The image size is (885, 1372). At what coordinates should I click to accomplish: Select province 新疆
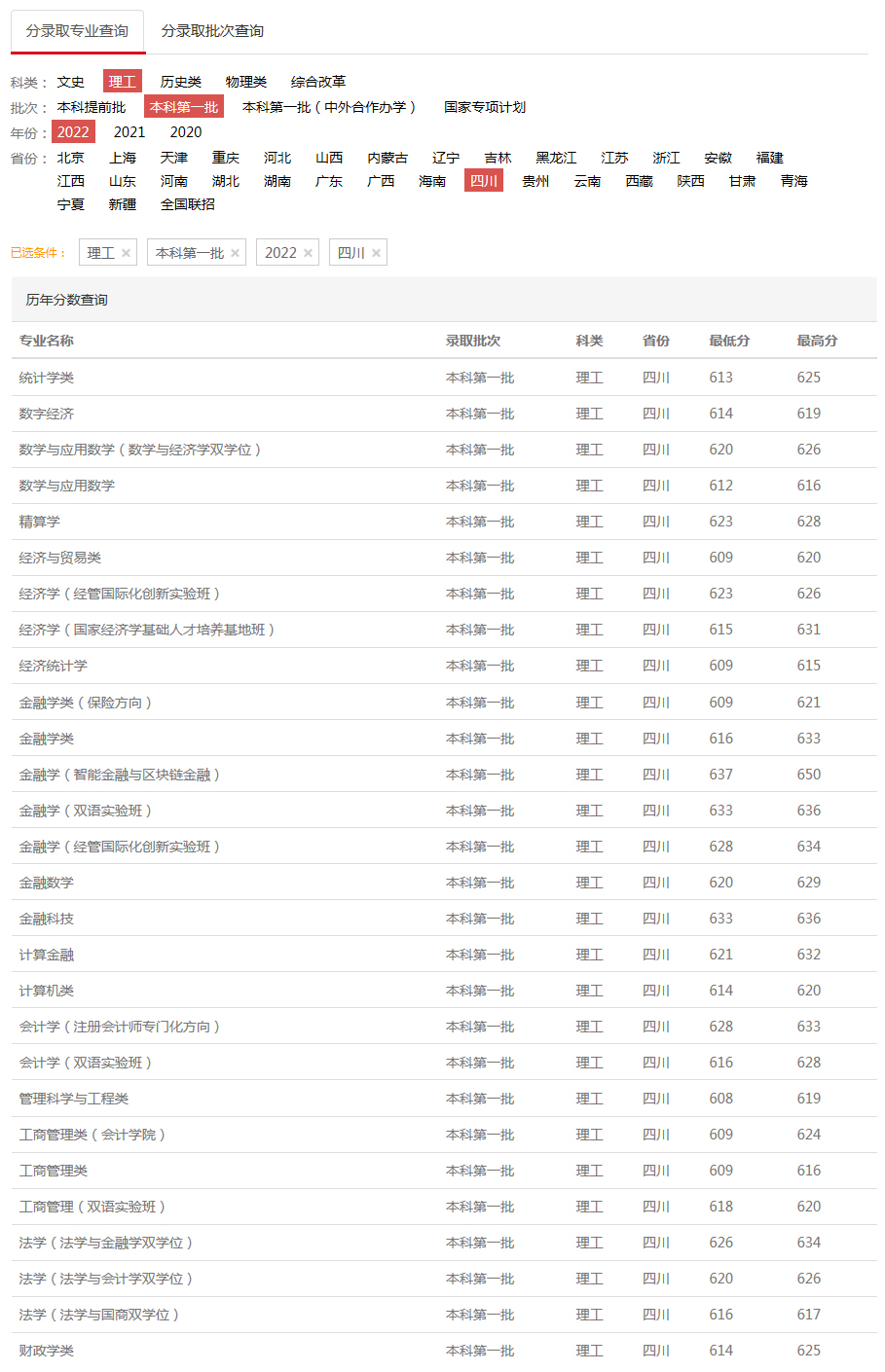tap(123, 204)
